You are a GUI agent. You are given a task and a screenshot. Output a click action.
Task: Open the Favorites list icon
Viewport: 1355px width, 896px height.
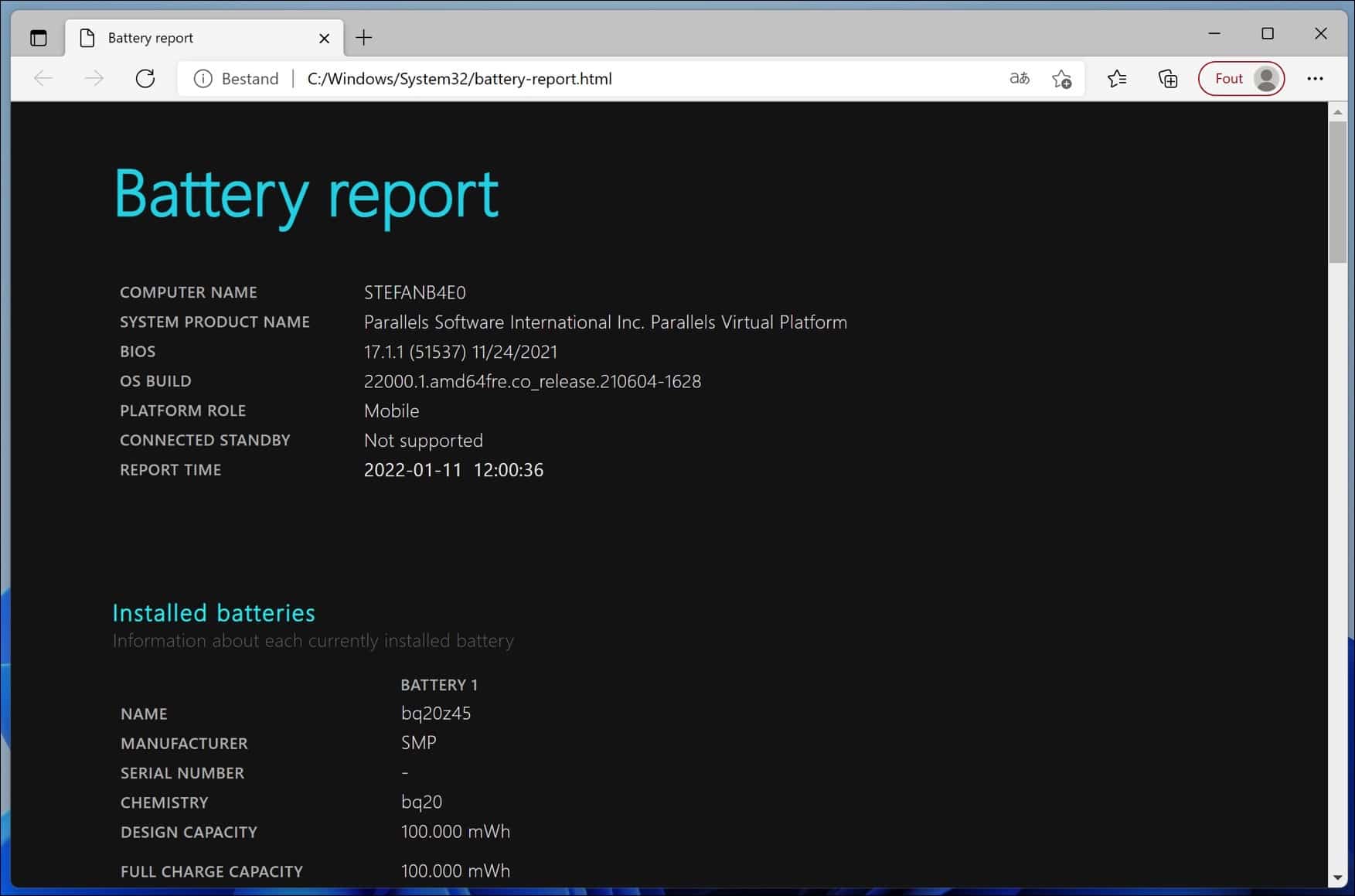pos(1116,78)
